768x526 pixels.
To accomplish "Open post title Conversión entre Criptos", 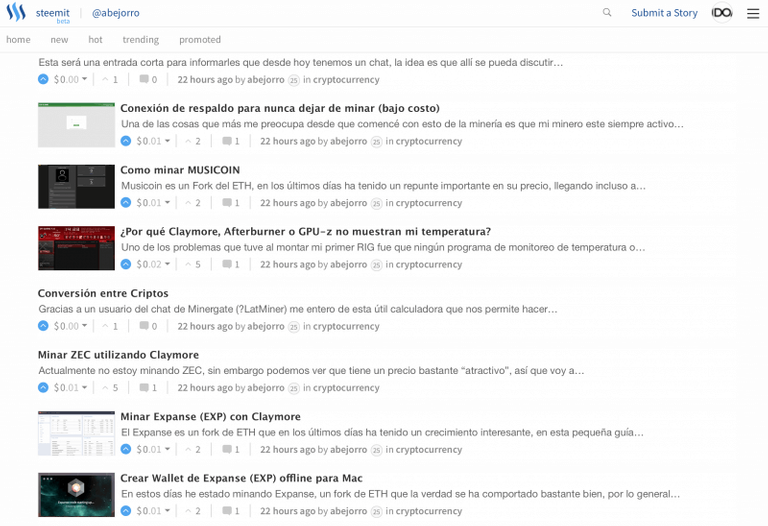I will pyautogui.click(x=103, y=293).
